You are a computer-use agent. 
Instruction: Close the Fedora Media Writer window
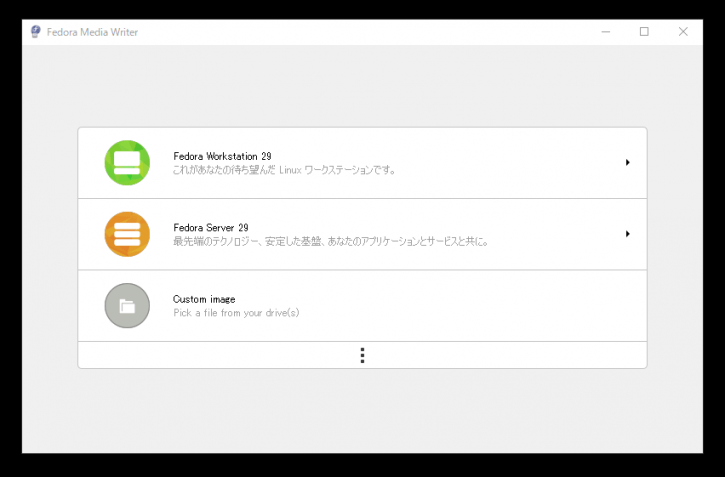(683, 31)
